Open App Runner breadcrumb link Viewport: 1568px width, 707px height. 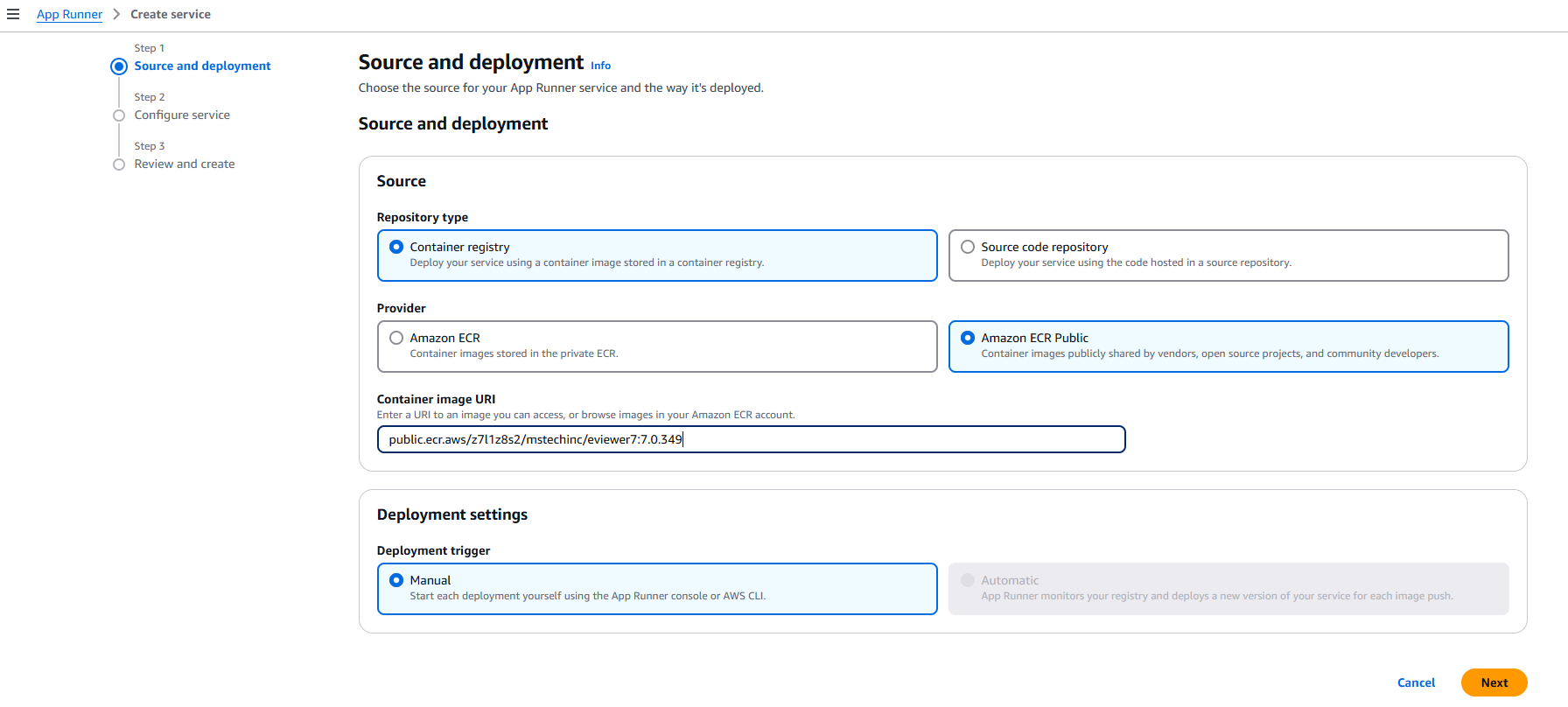coord(69,14)
